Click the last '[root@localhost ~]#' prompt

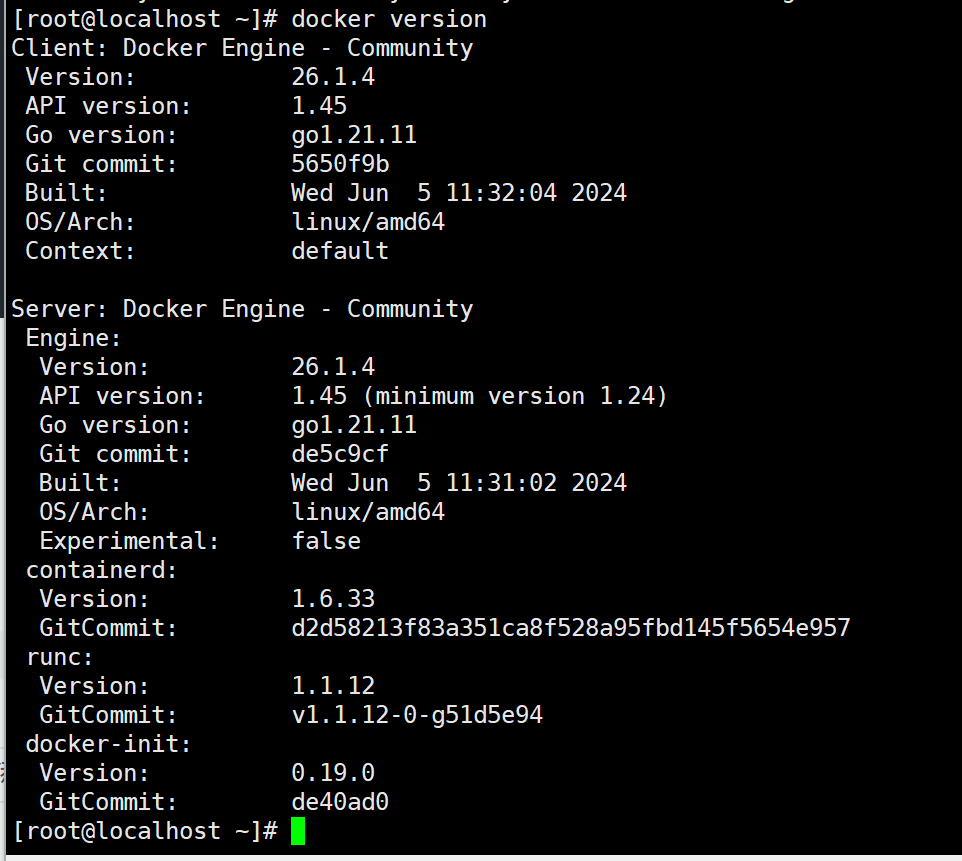click(x=145, y=831)
